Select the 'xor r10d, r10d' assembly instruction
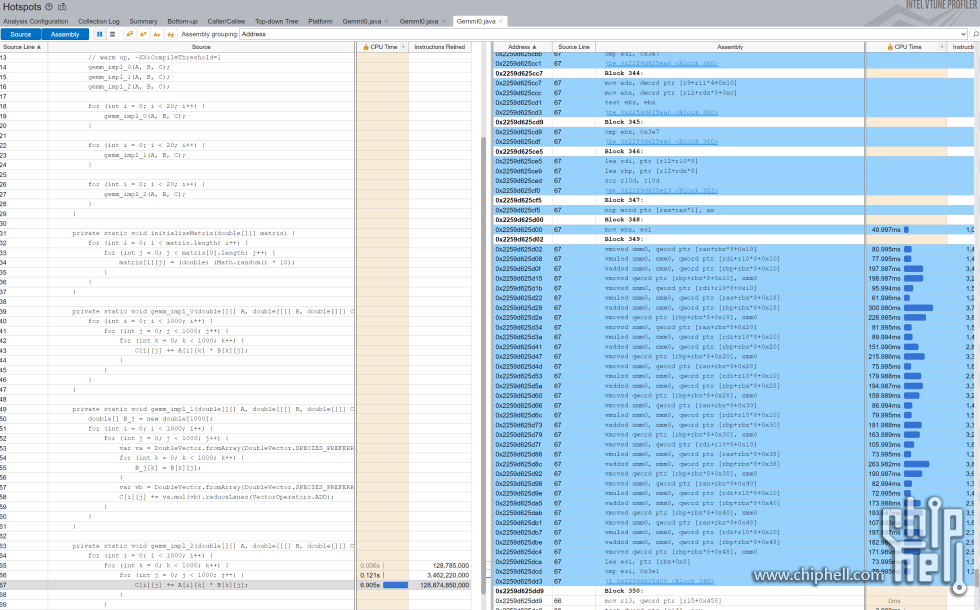980x610 pixels. click(632, 181)
